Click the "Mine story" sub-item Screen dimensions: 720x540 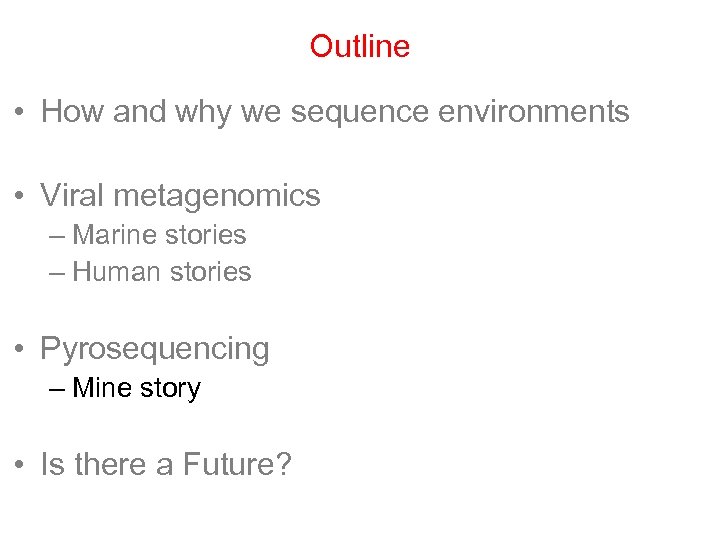[x=137, y=388]
